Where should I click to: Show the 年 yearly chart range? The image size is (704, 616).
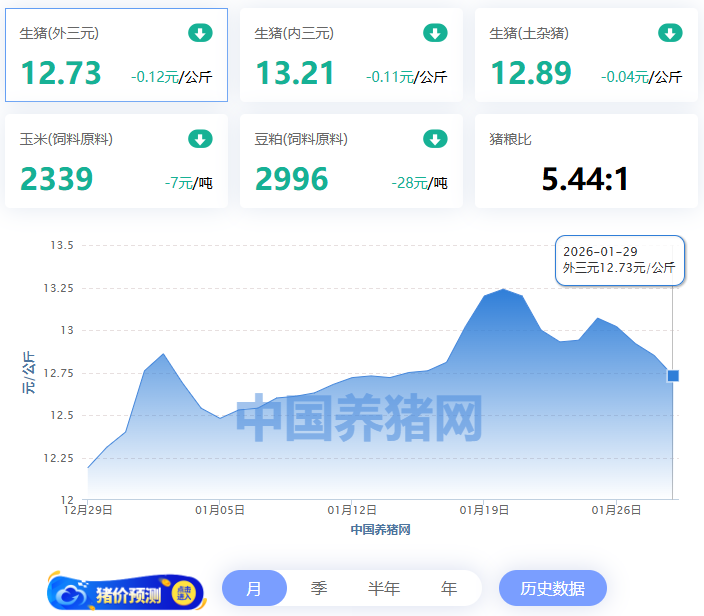449,589
